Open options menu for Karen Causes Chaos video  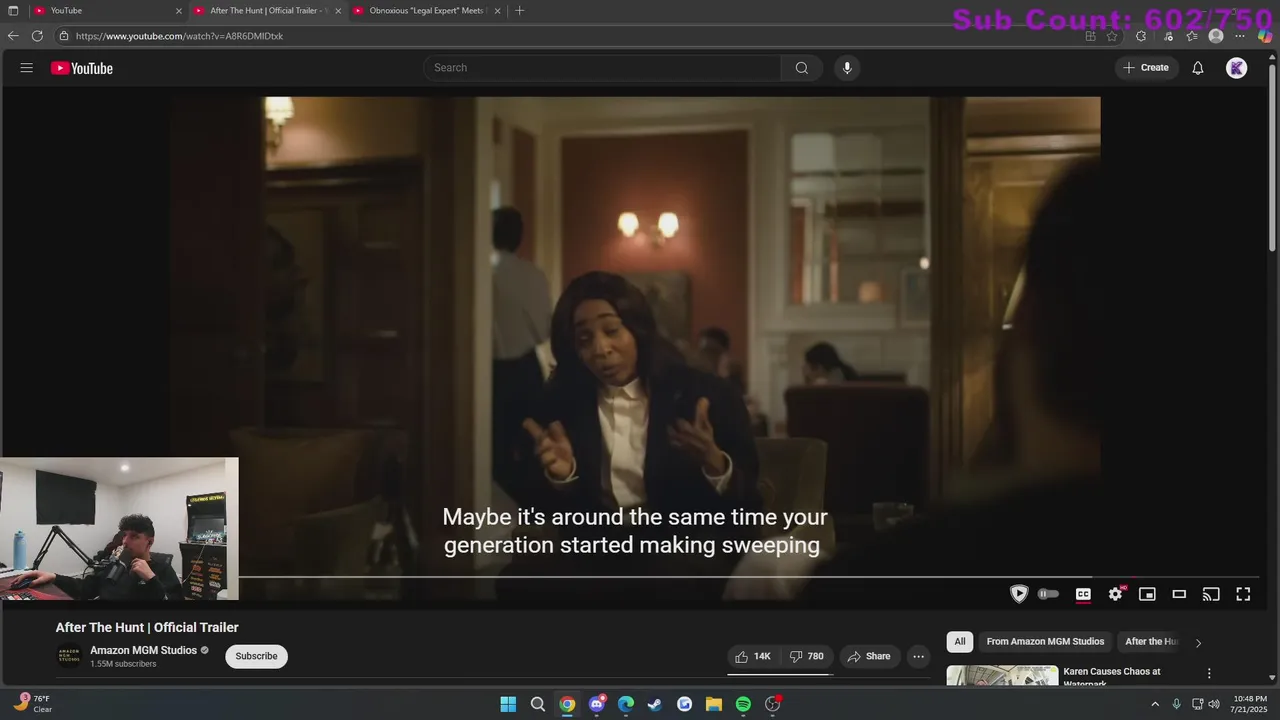click(x=1209, y=674)
